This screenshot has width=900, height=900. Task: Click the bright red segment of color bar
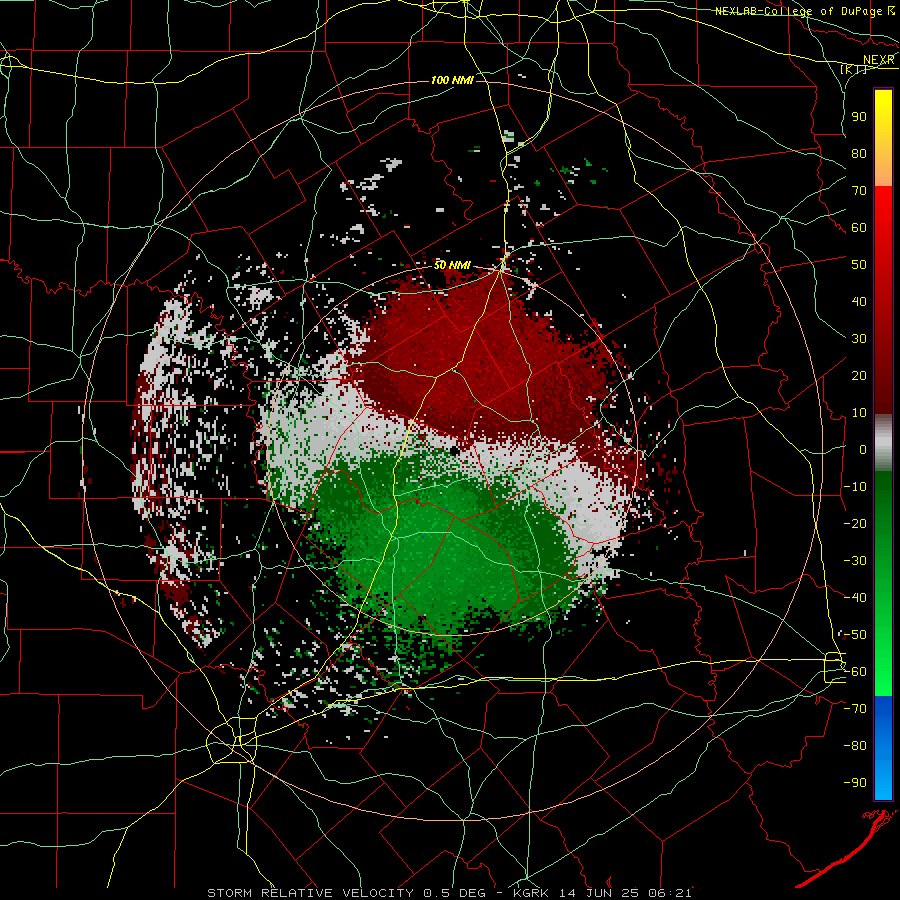883,300
